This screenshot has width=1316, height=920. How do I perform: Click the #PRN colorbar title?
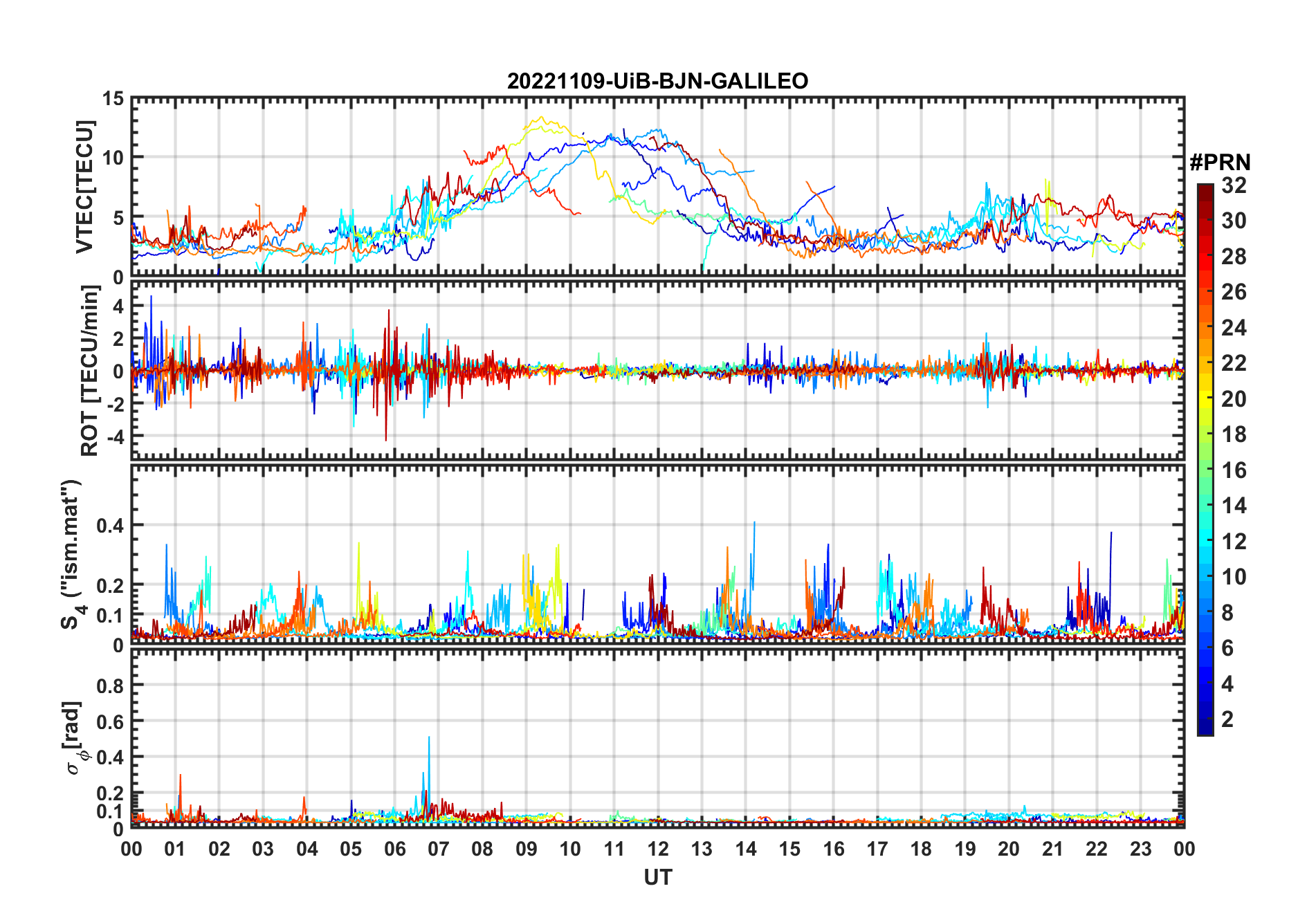[1220, 162]
